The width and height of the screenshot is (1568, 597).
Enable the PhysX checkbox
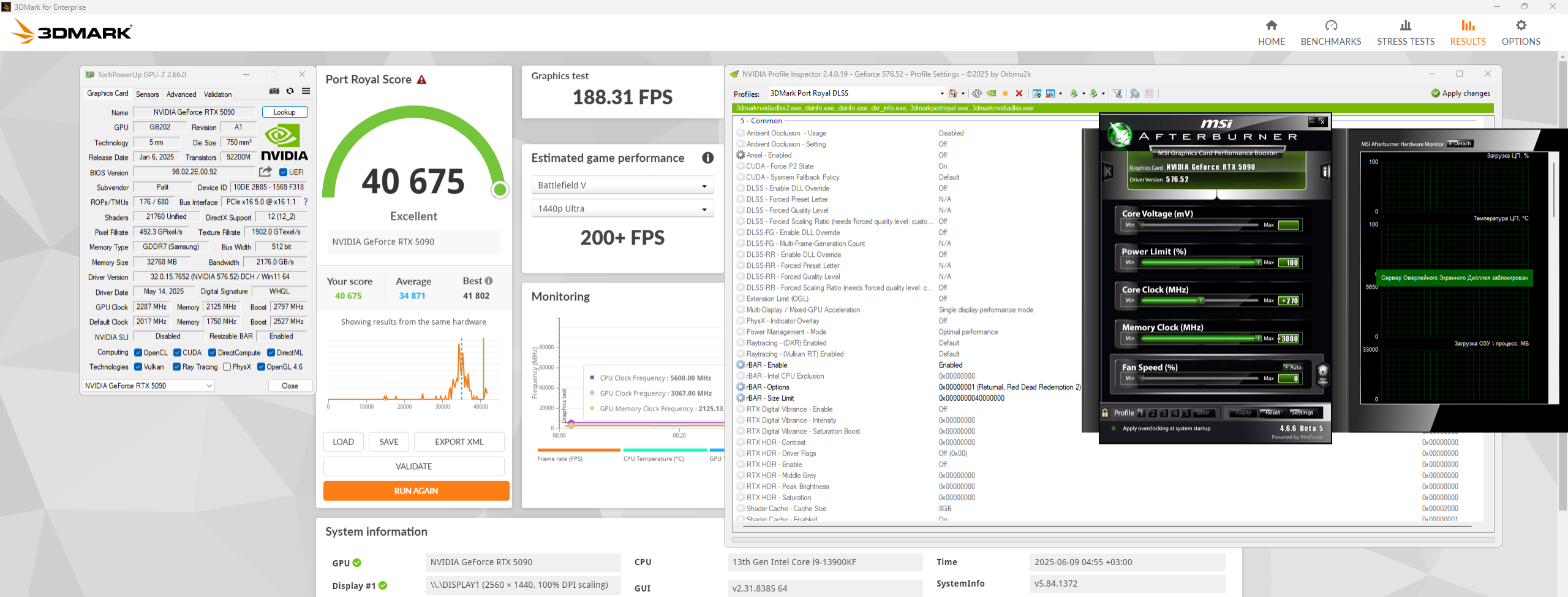[x=227, y=367]
